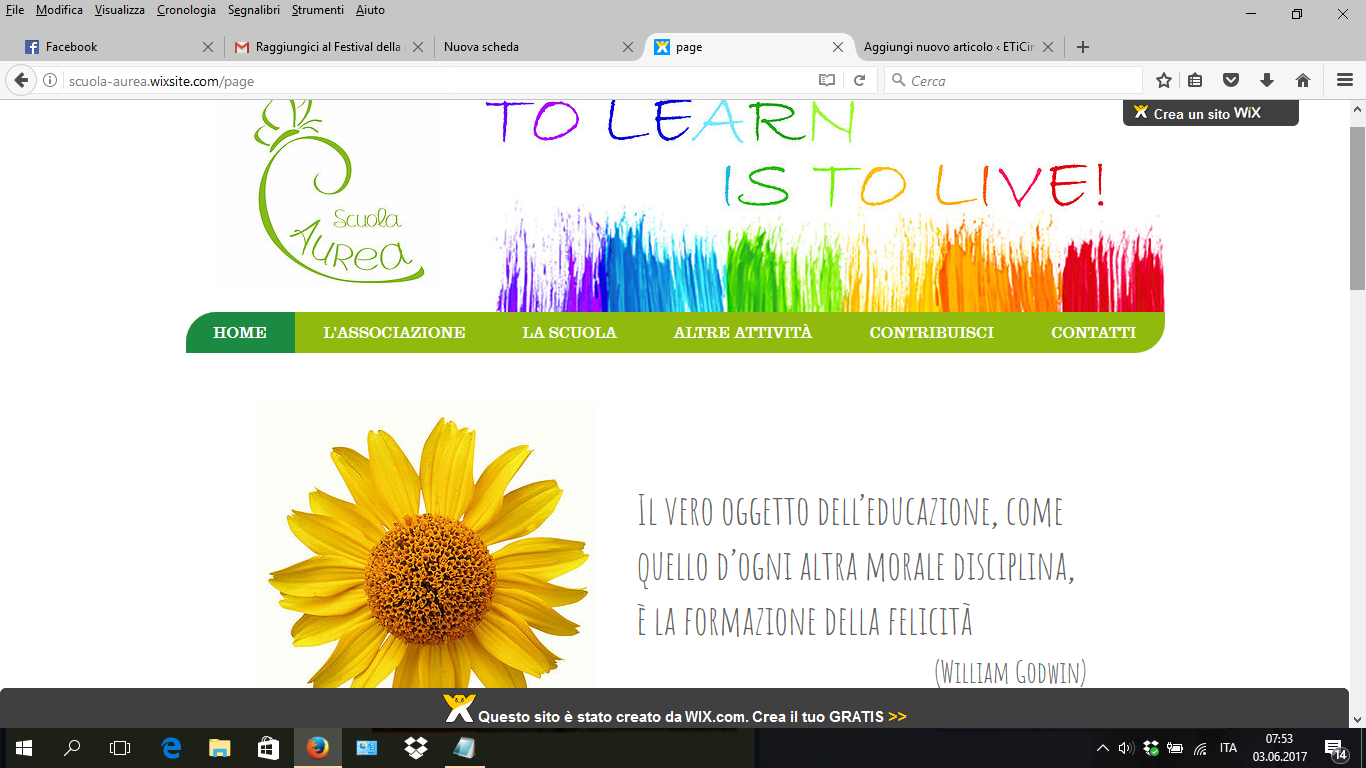
Task: Launch Microsoft Edge from taskbar
Action: coord(172,747)
